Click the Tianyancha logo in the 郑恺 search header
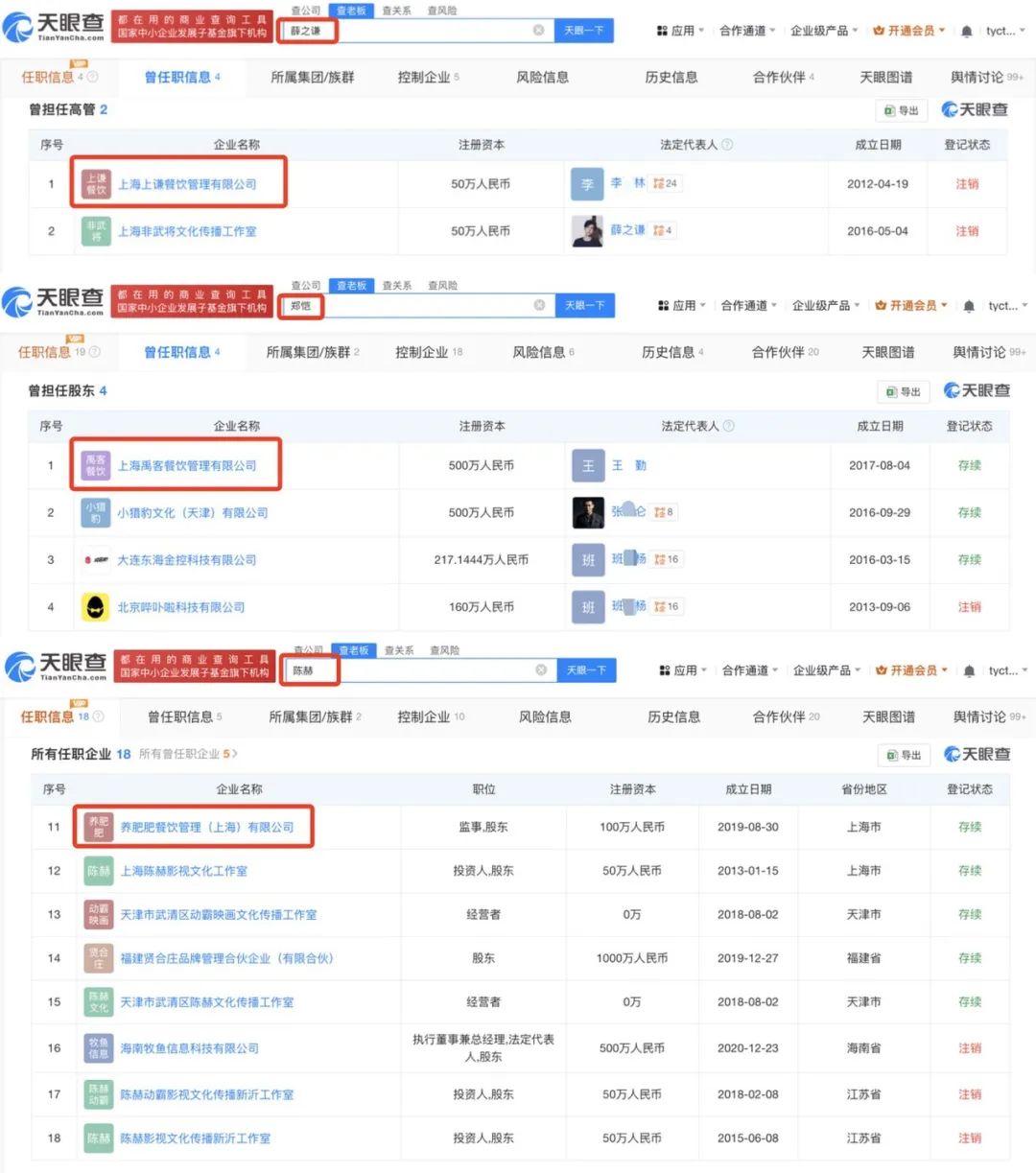Screen dimensions: 1036x1173 55,302
